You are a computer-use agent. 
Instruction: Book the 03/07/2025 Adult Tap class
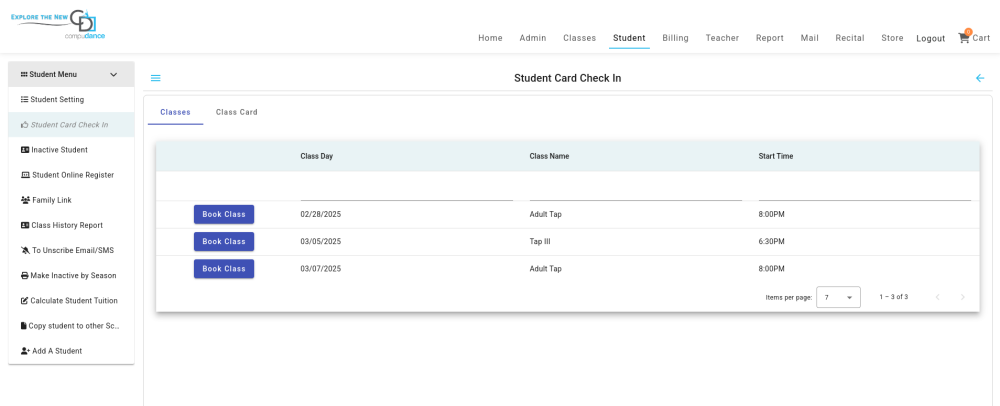224,269
